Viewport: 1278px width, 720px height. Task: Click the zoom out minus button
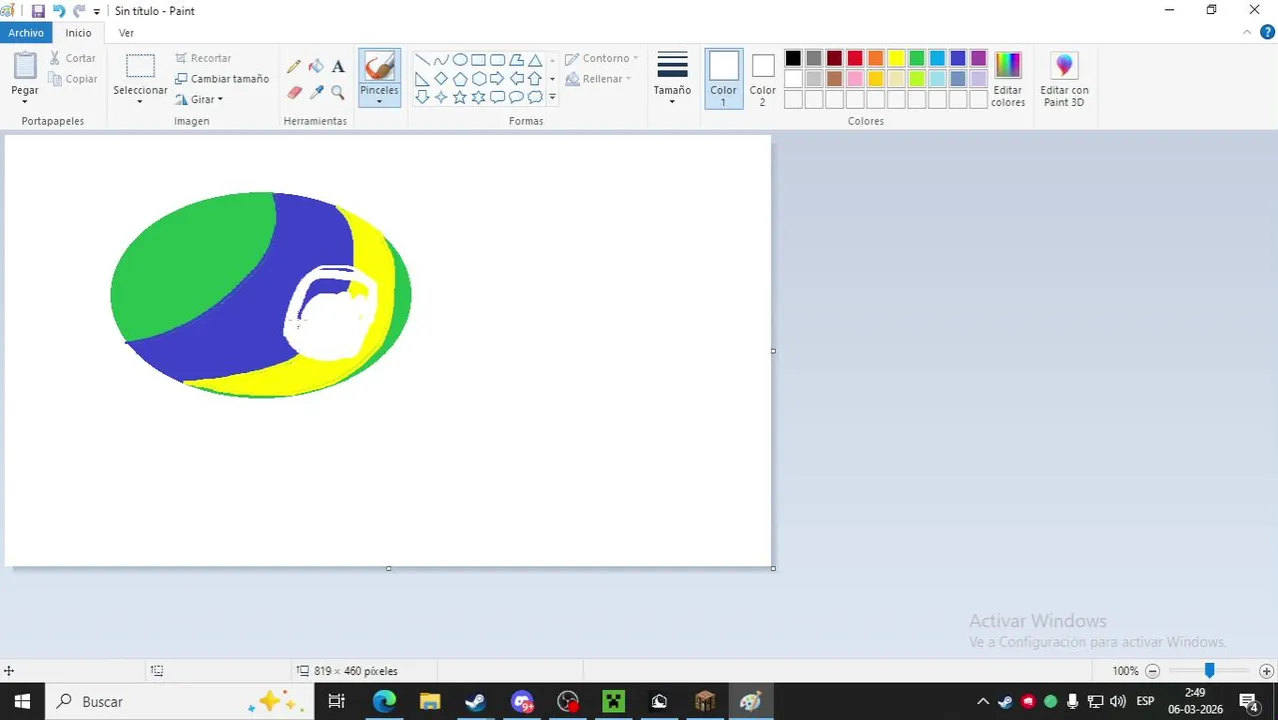[1152, 671]
